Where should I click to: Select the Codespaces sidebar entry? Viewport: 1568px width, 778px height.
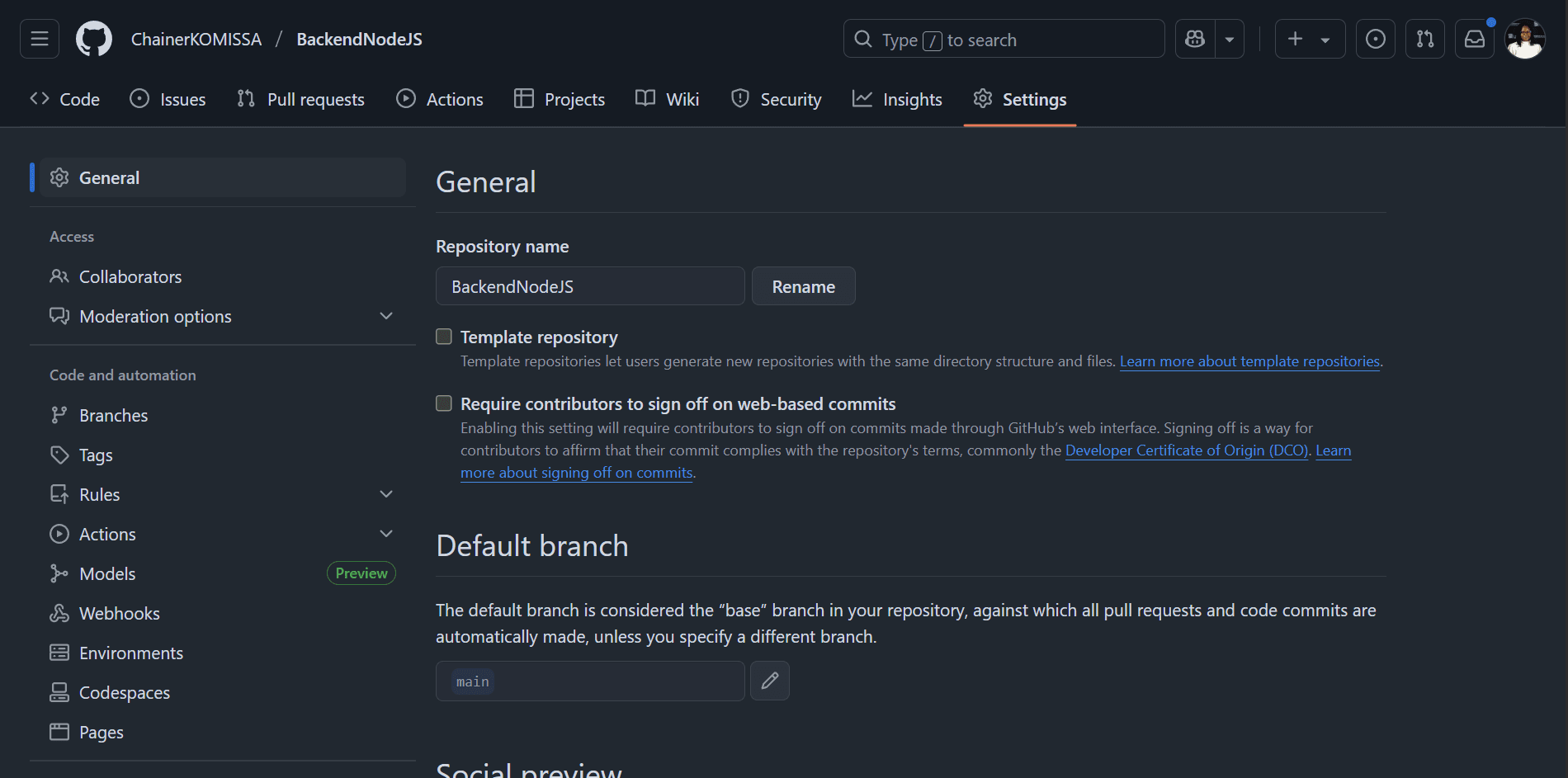tap(124, 691)
